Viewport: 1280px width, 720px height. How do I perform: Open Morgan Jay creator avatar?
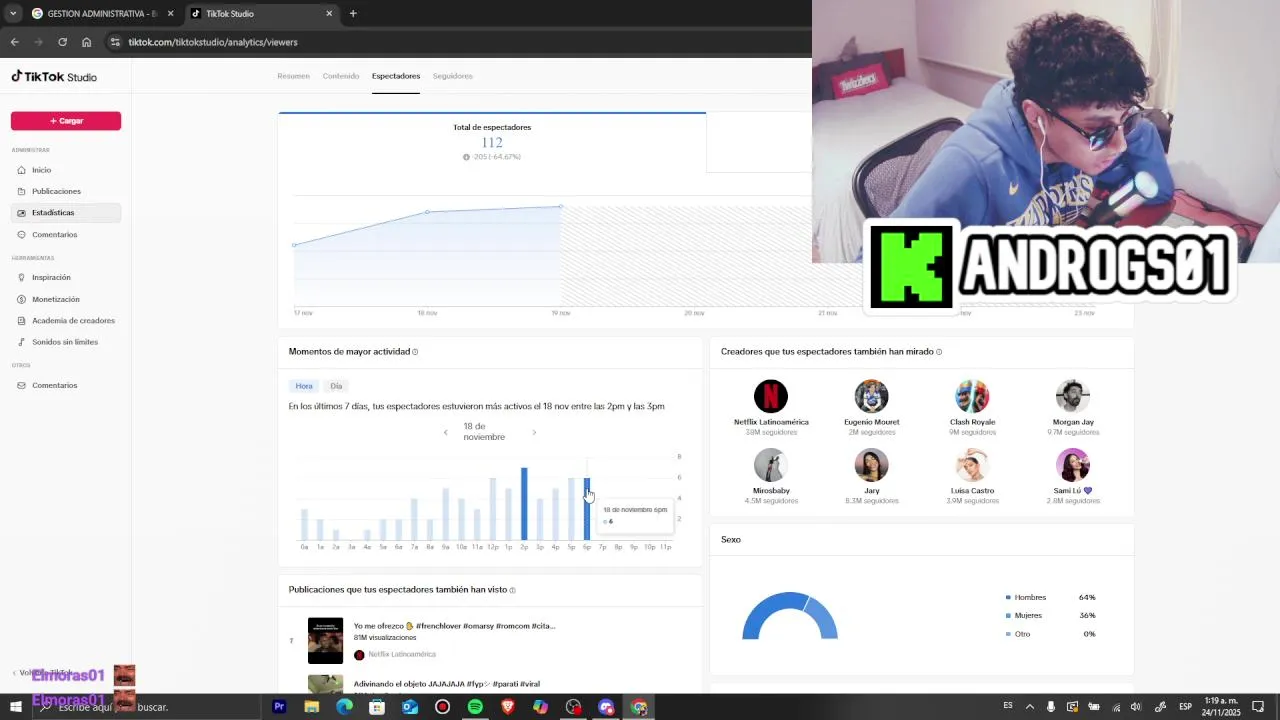1073,396
